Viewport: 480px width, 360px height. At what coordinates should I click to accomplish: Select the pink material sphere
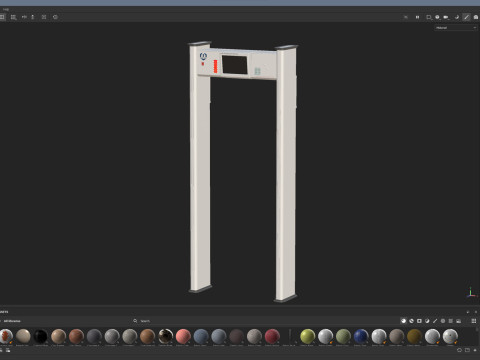click(x=183, y=336)
